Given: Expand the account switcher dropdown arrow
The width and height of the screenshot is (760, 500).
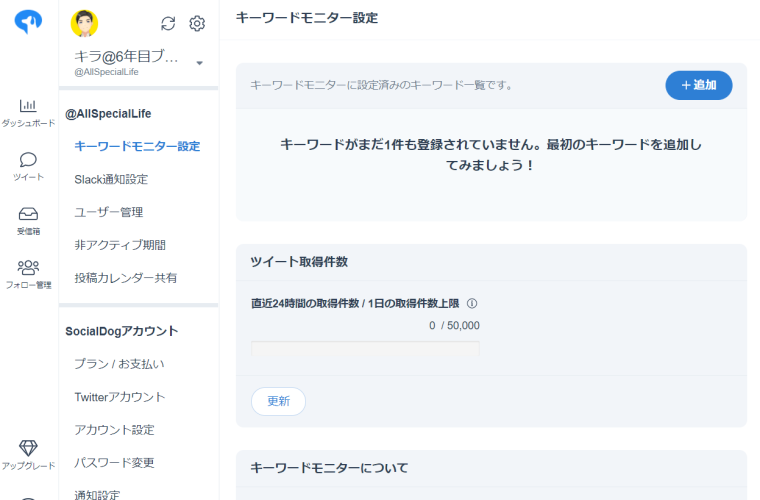Looking at the screenshot, I should [199, 63].
